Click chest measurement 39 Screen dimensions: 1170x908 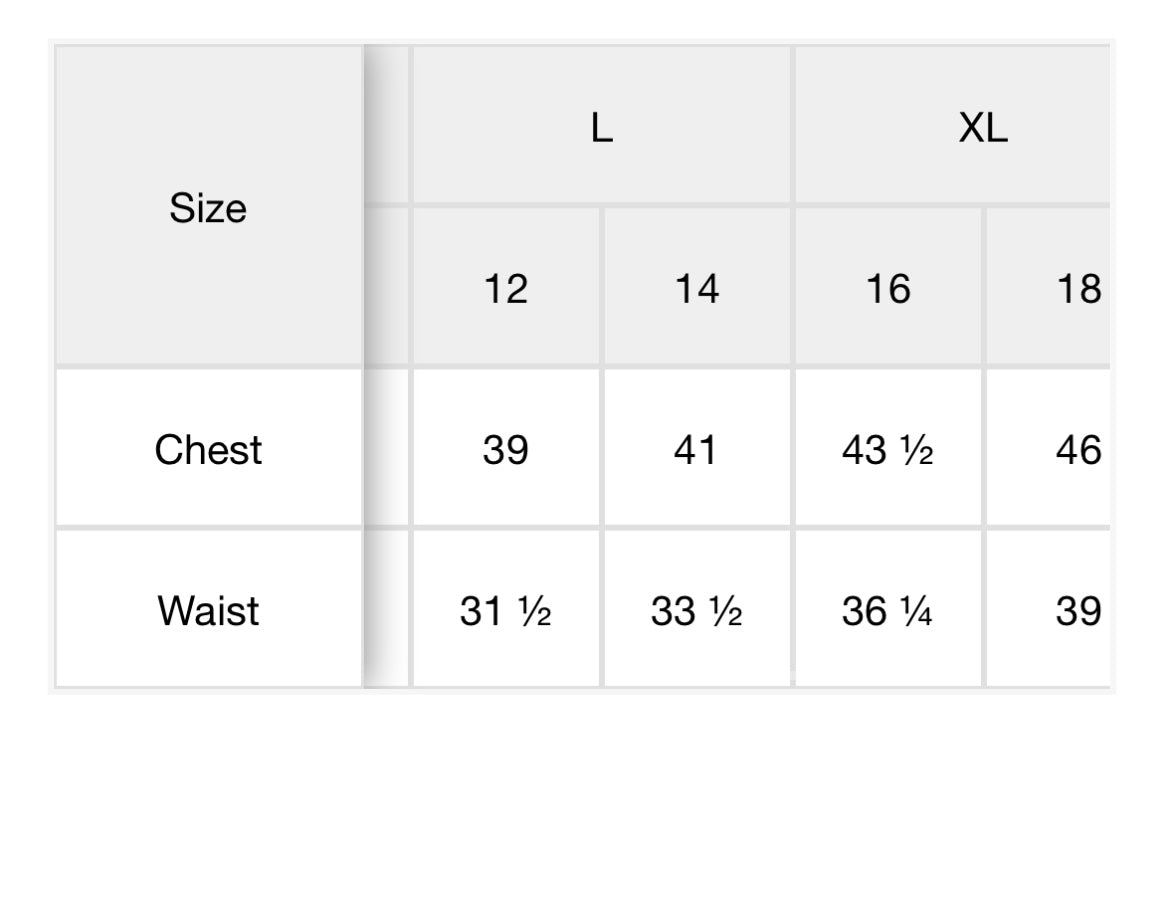[505, 450]
